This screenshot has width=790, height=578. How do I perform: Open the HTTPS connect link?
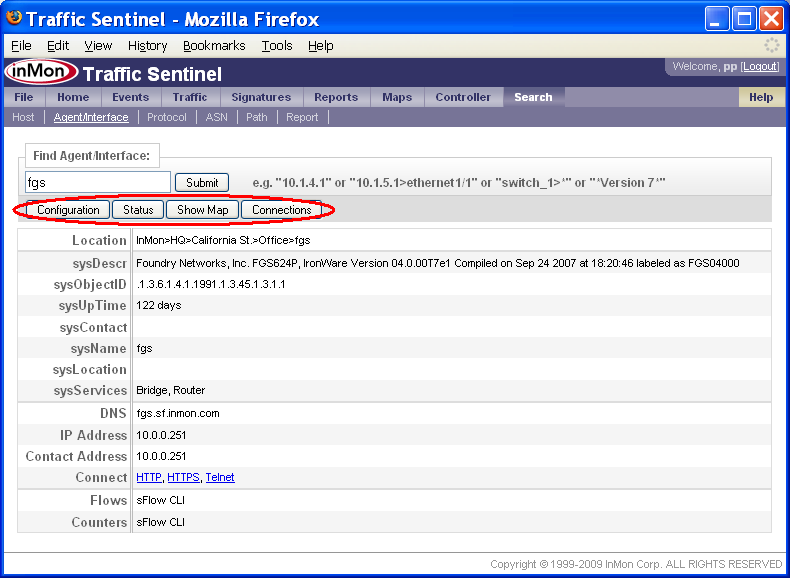[x=183, y=477]
